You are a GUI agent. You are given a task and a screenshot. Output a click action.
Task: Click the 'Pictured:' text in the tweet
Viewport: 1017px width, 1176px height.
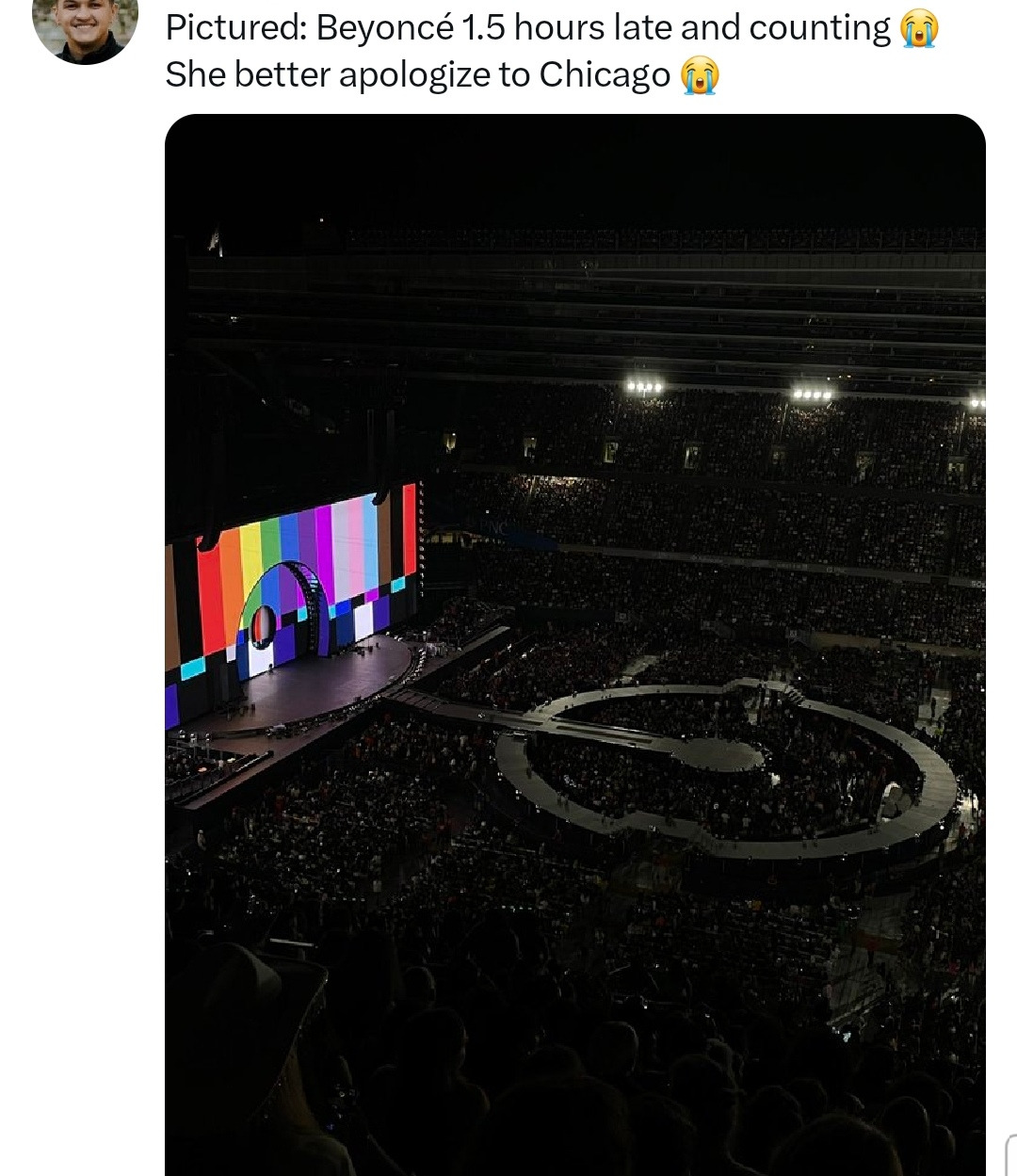(x=236, y=28)
